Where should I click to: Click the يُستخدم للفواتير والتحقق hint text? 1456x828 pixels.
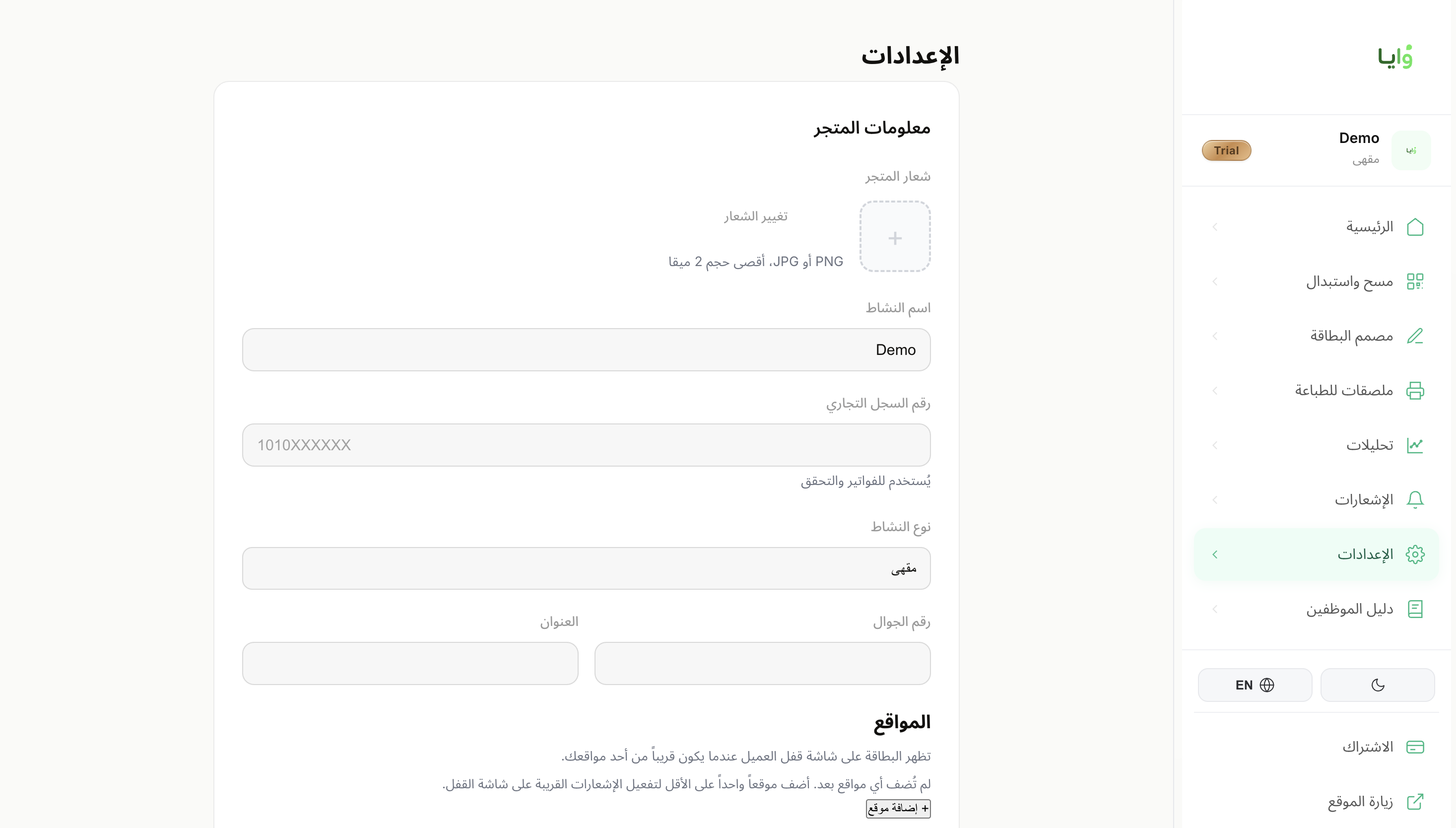865,481
